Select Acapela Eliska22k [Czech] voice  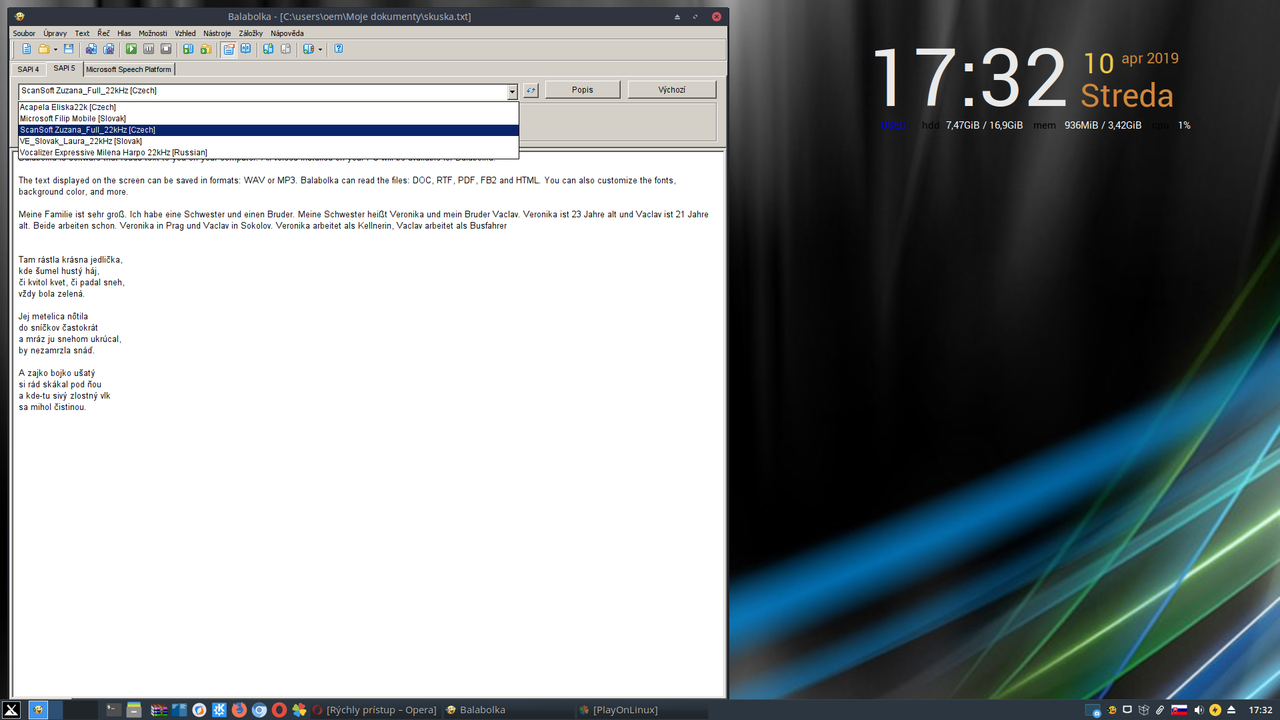click(x=268, y=107)
